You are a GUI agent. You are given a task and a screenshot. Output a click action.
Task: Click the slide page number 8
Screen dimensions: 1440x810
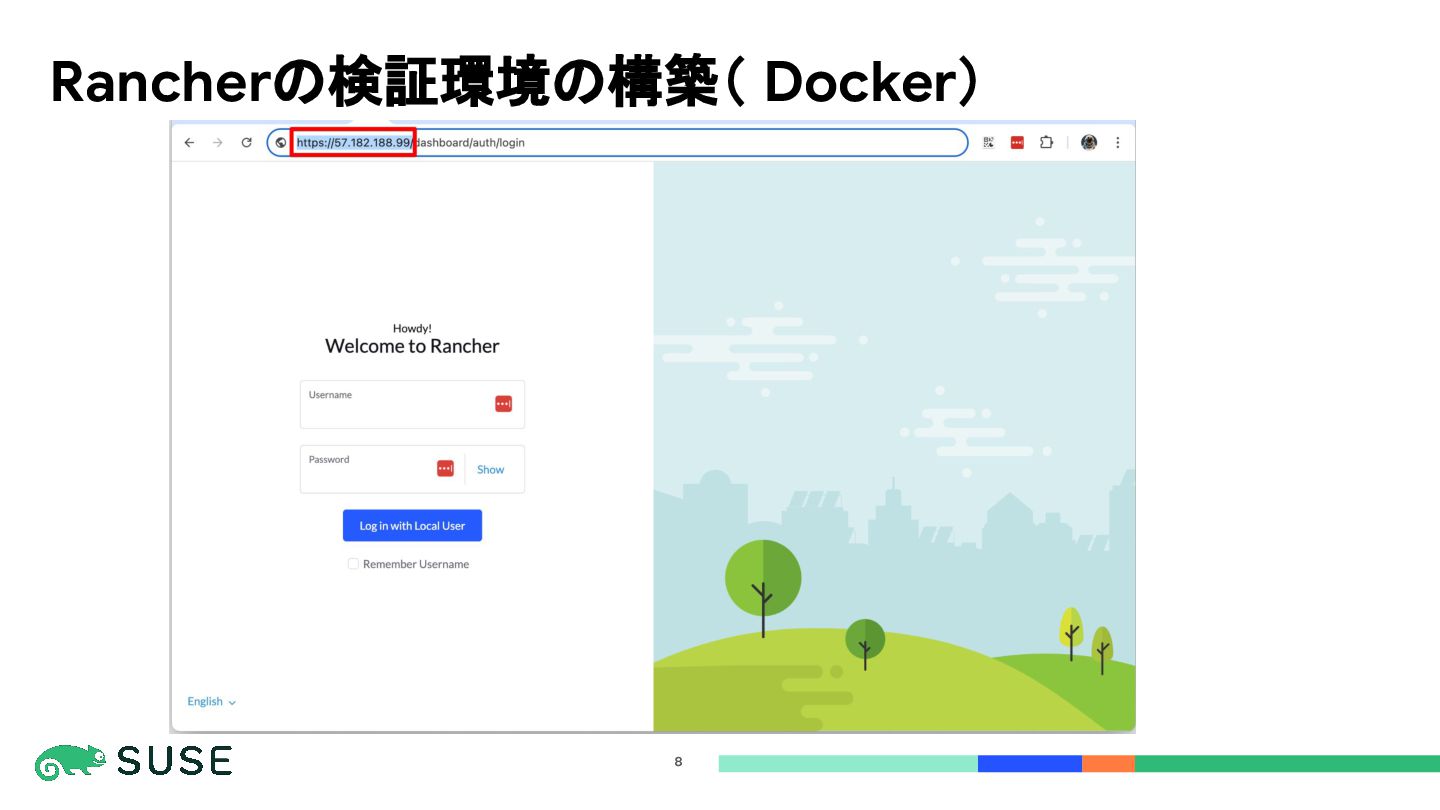(678, 762)
